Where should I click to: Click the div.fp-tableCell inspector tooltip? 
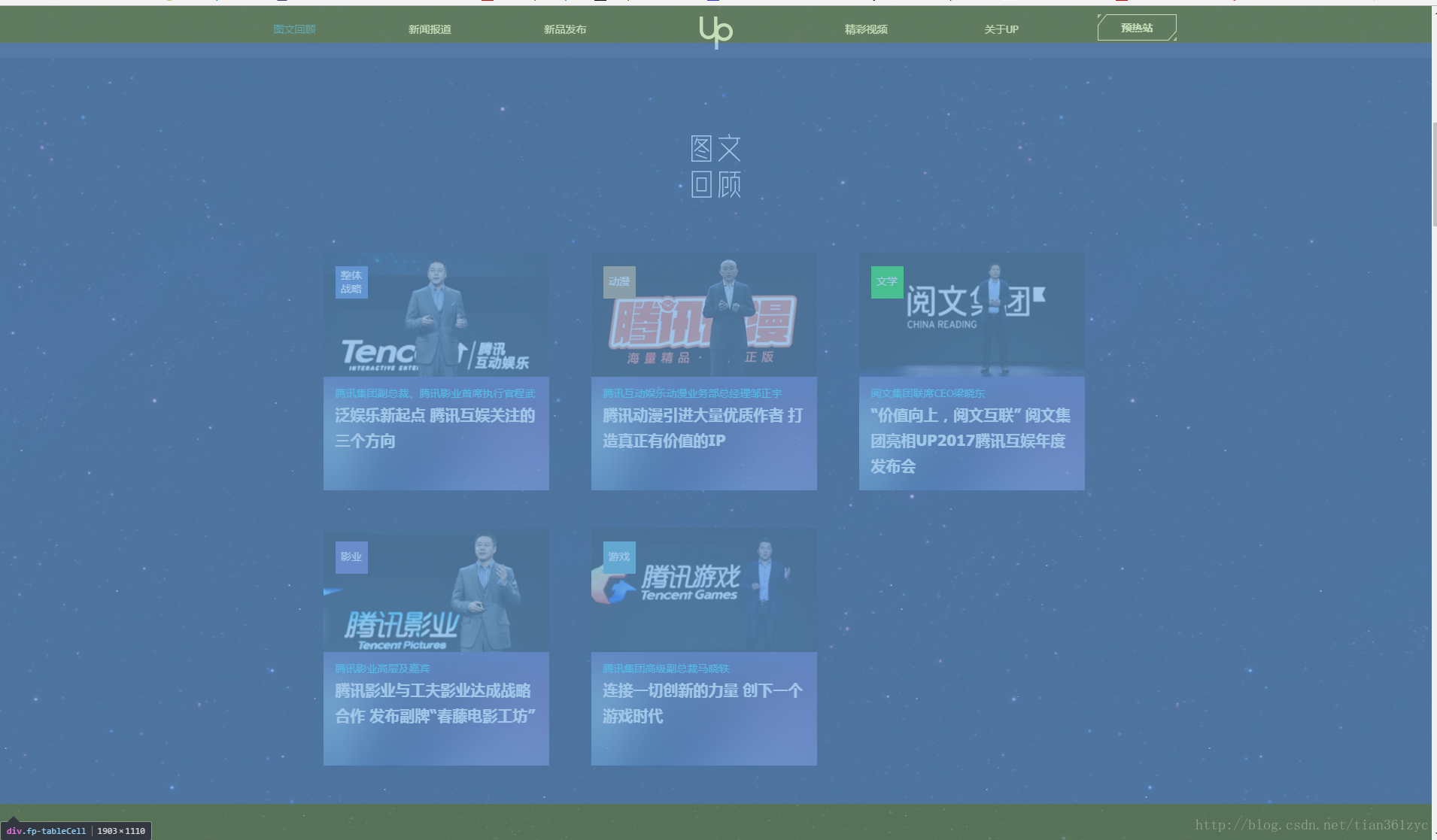click(77, 831)
